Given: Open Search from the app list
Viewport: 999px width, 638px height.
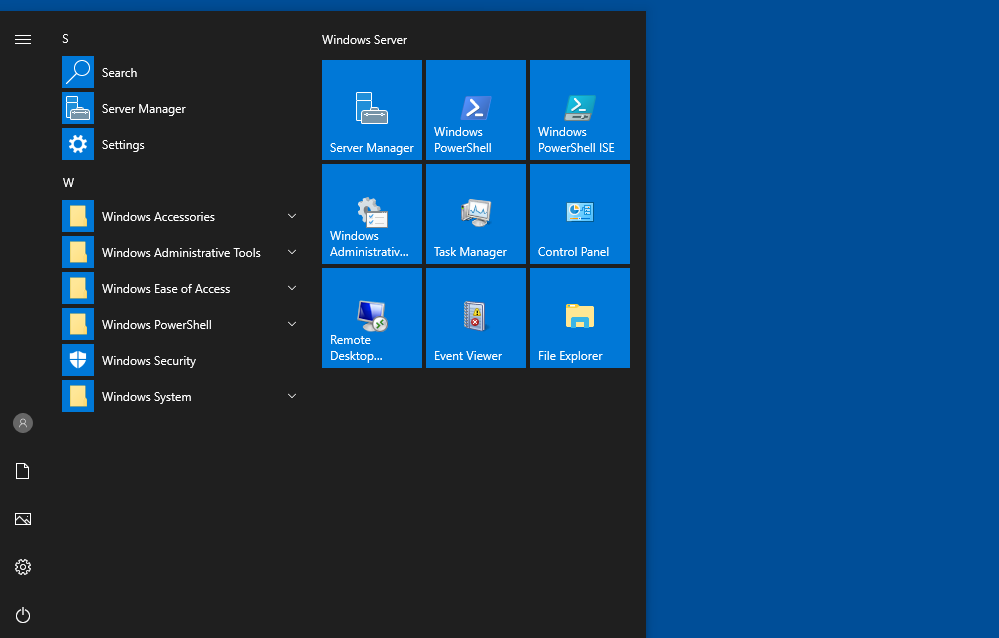Looking at the screenshot, I should pos(180,72).
